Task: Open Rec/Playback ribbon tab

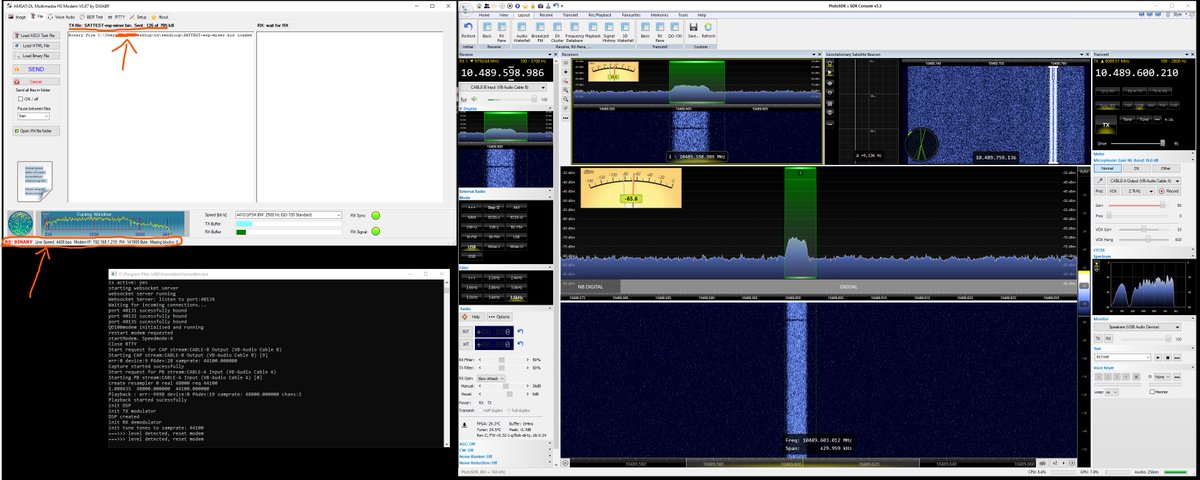Action: (x=600, y=15)
